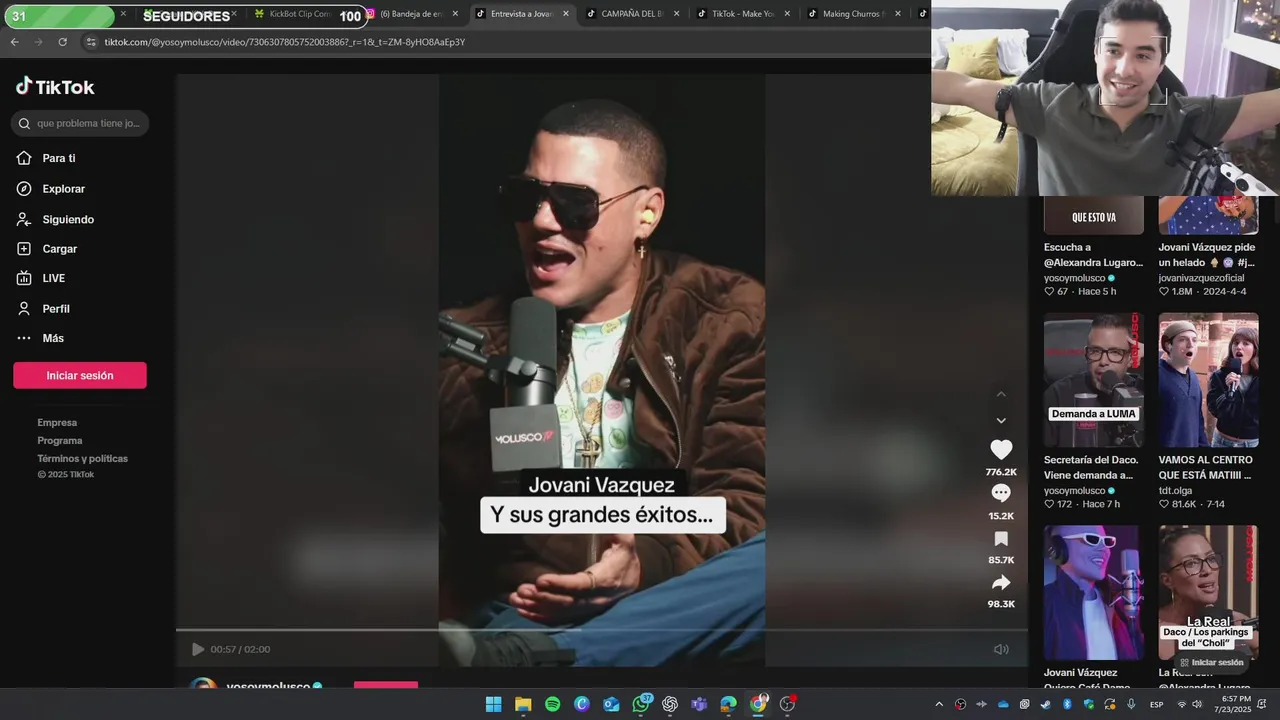Open Términos y políticas link
Screen dimensions: 1280x720
click(83, 459)
